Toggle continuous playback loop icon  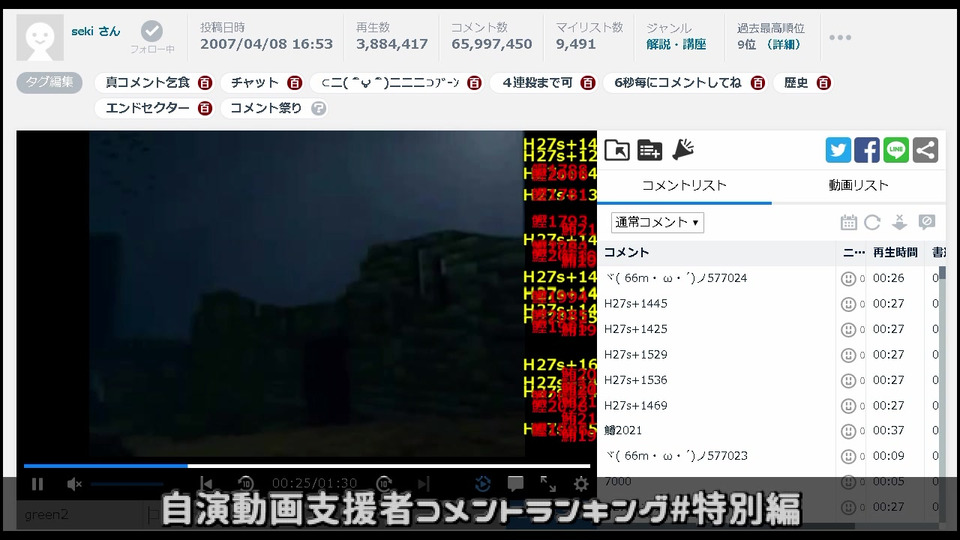482,484
